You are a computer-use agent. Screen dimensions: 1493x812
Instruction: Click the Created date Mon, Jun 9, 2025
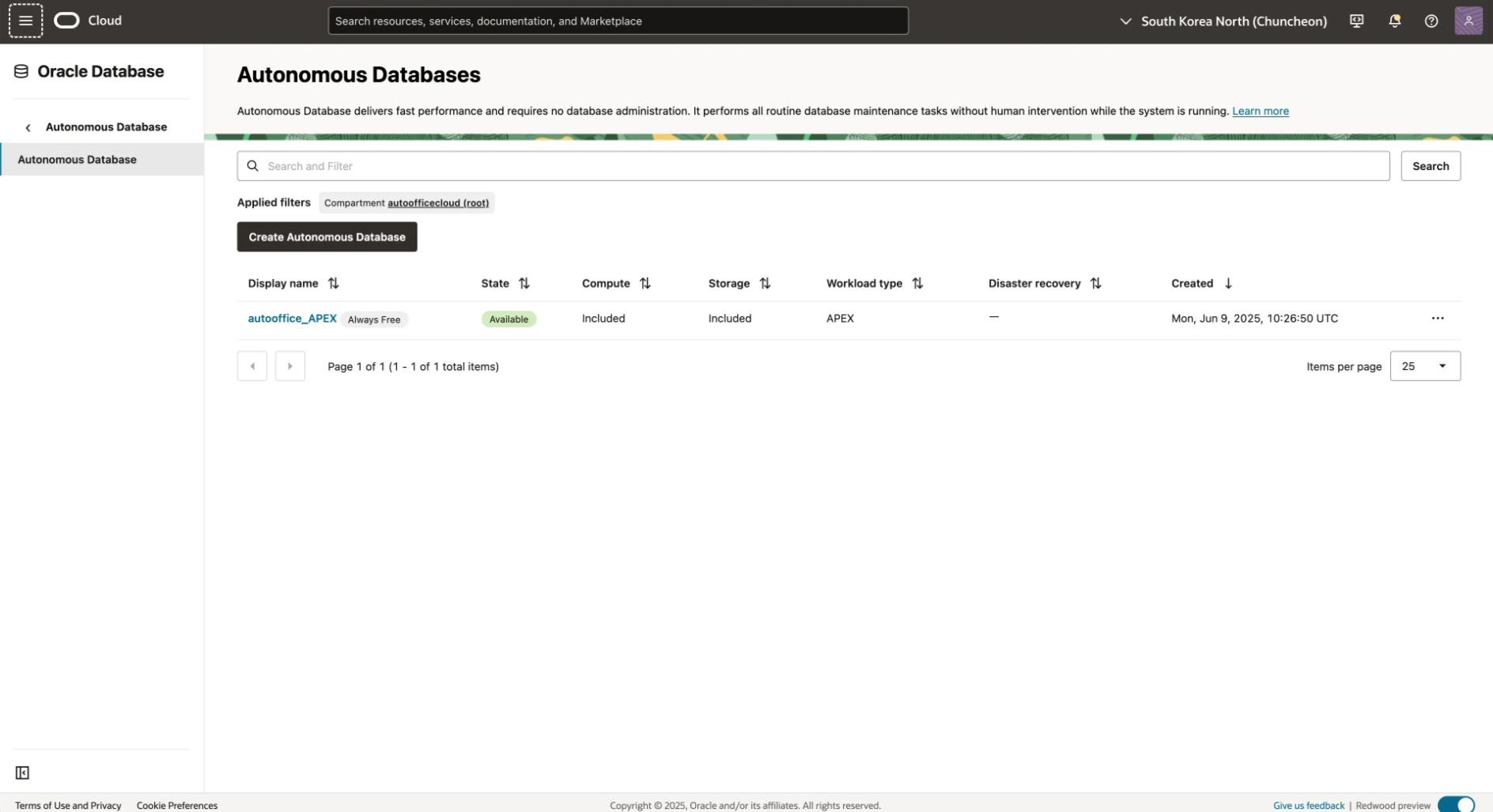(x=1254, y=319)
